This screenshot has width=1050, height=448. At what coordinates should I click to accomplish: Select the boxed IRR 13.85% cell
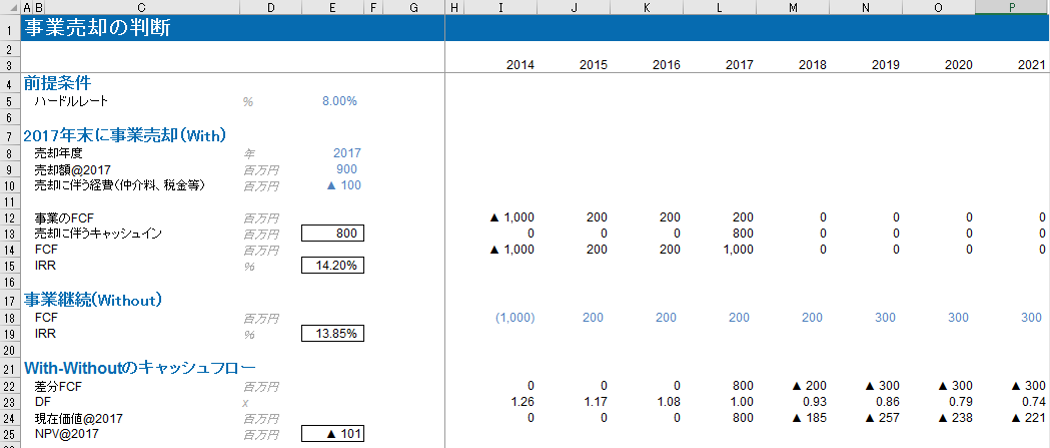point(333,333)
